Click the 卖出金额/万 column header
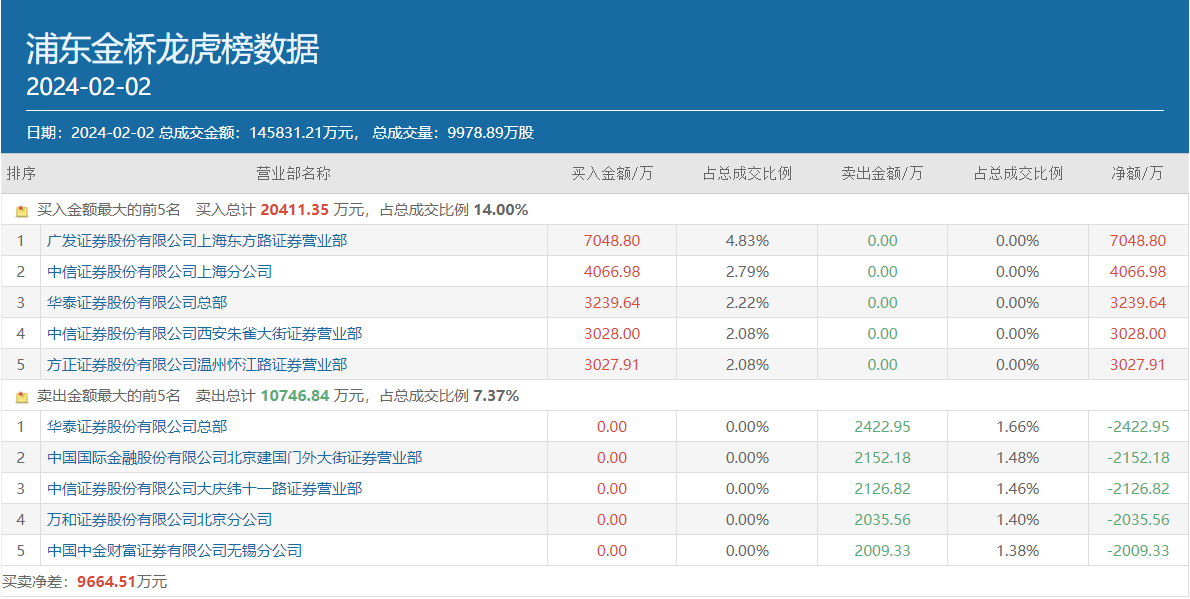Viewport: 1190px width, 599px height. pos(882,174)
